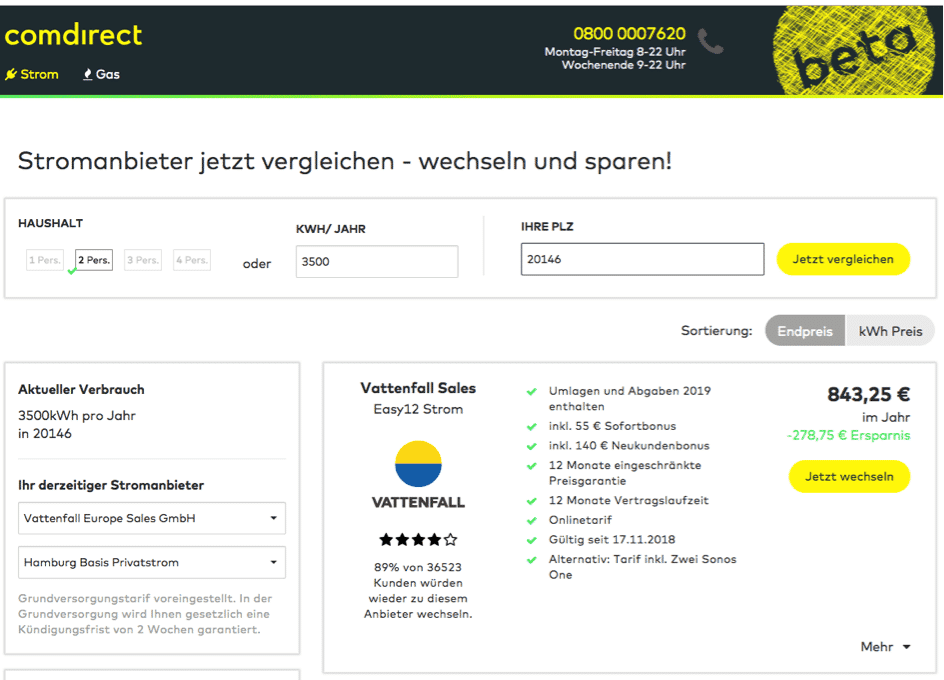Click the Sortierung label
Image resolution: width=944 pixels, height=680 pixels.
[x=716, y=331]
